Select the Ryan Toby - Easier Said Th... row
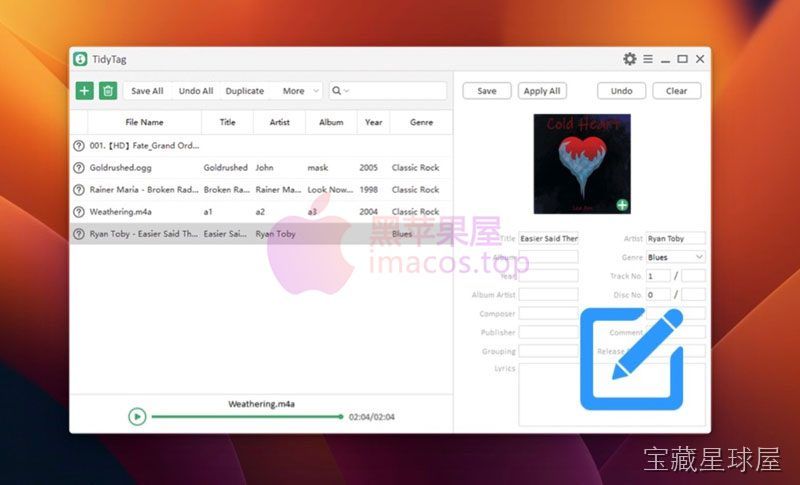 click(261, 234)
